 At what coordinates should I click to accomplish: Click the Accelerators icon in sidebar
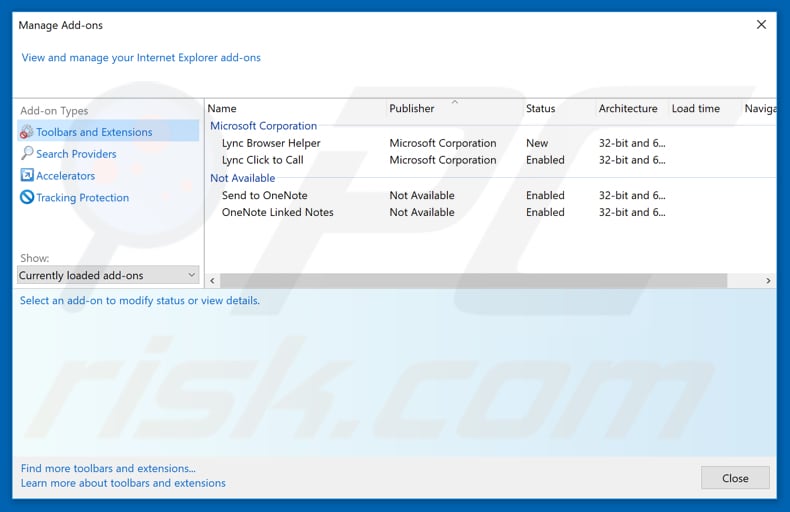click(27, 176)
